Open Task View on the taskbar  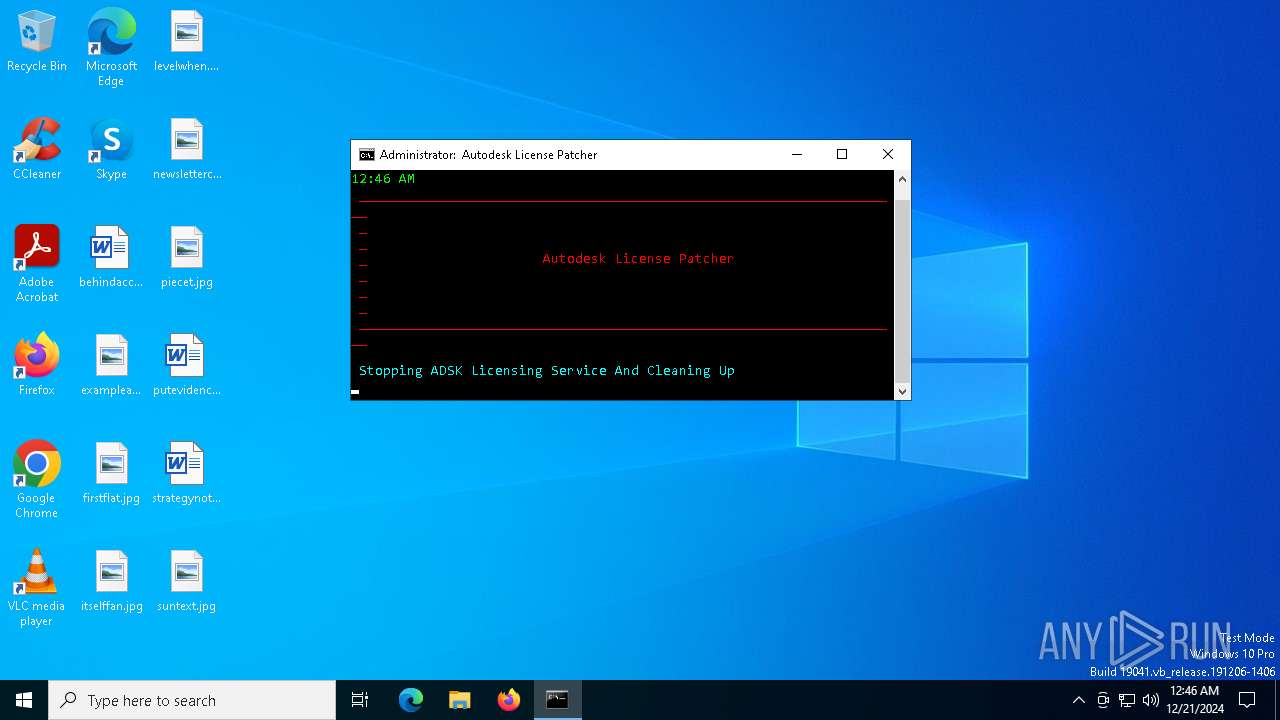360,700
